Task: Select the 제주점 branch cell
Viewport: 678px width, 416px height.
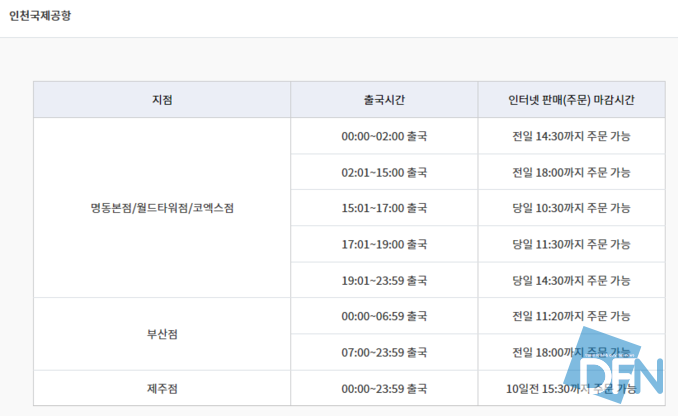Action: tap(162, 388)
